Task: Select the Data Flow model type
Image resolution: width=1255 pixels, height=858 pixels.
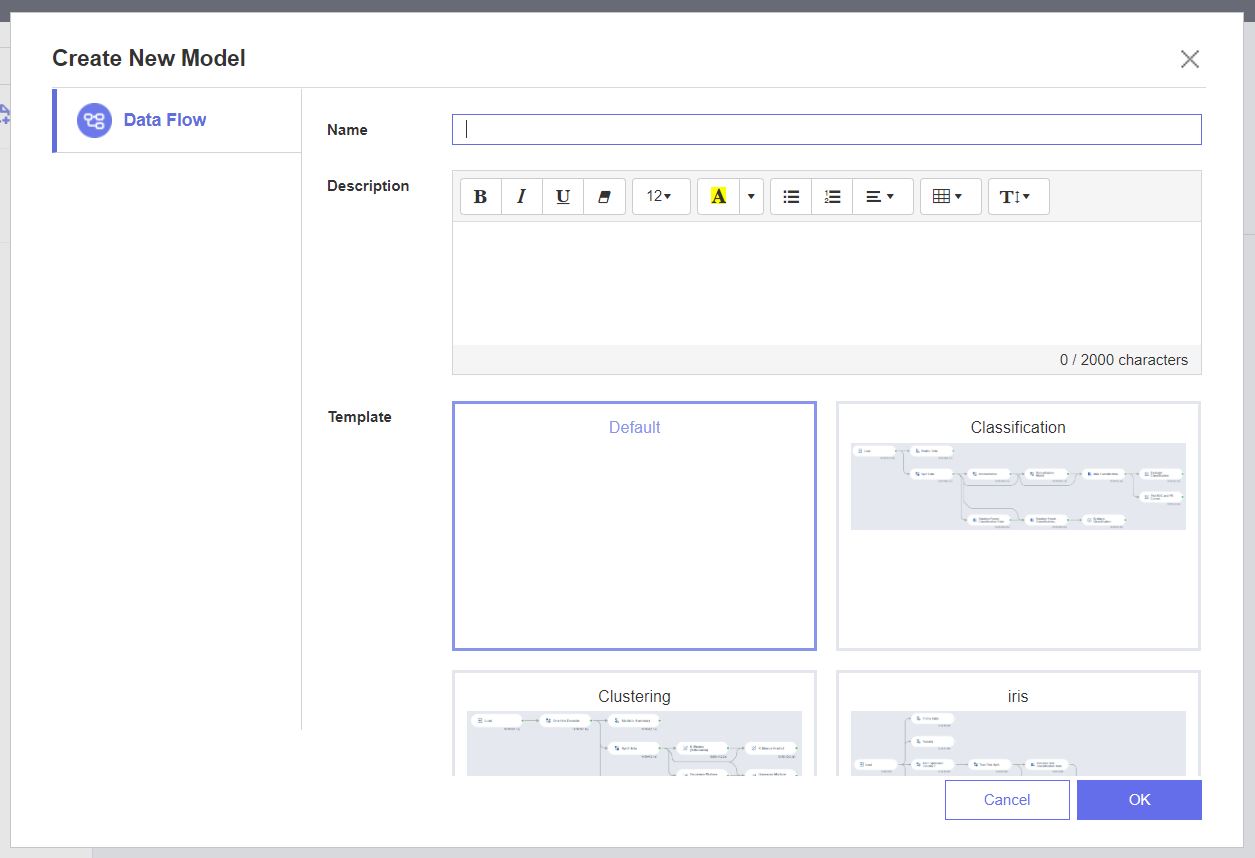Action: 178,120
